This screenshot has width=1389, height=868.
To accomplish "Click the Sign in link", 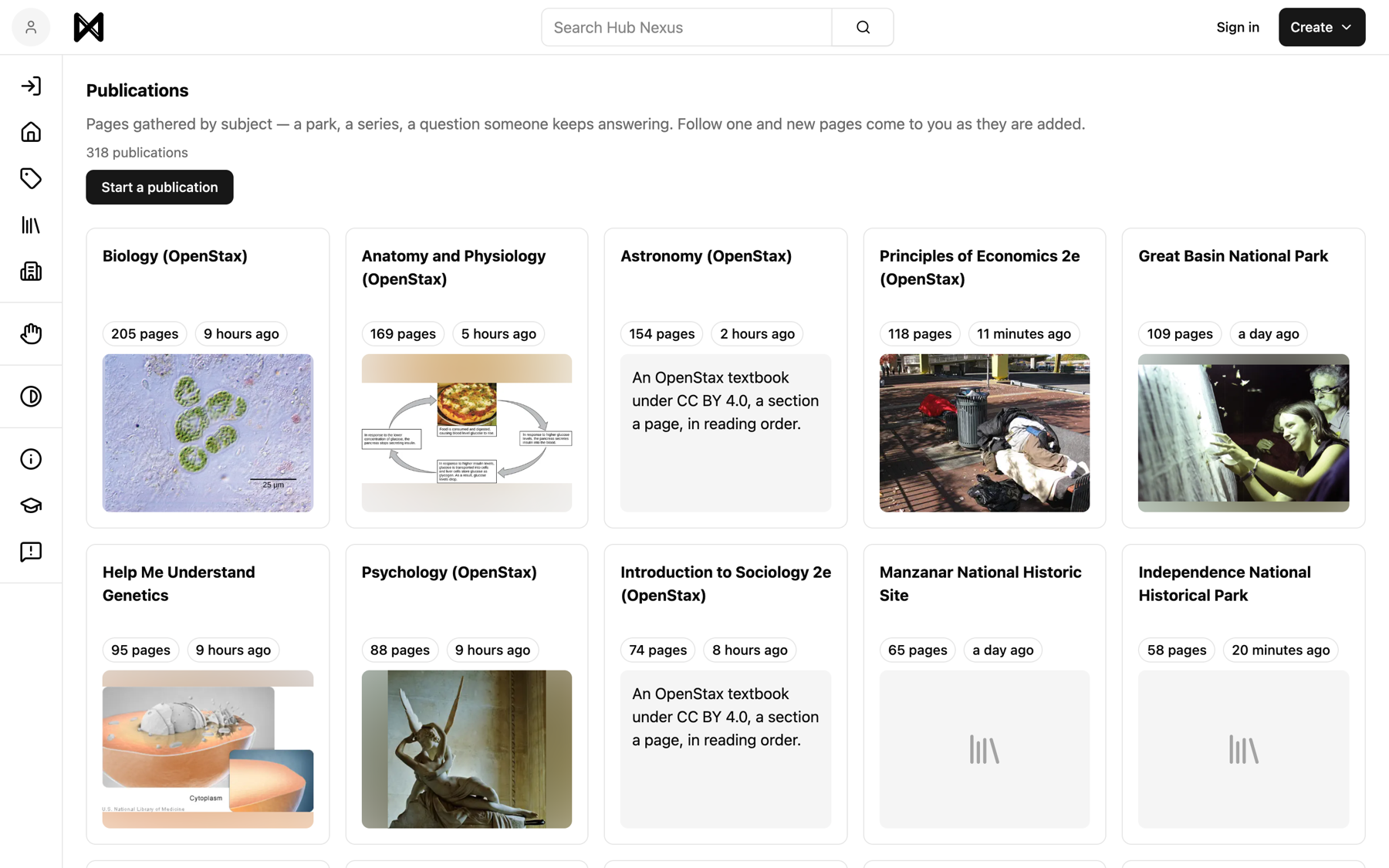I will coord(1237,27).
